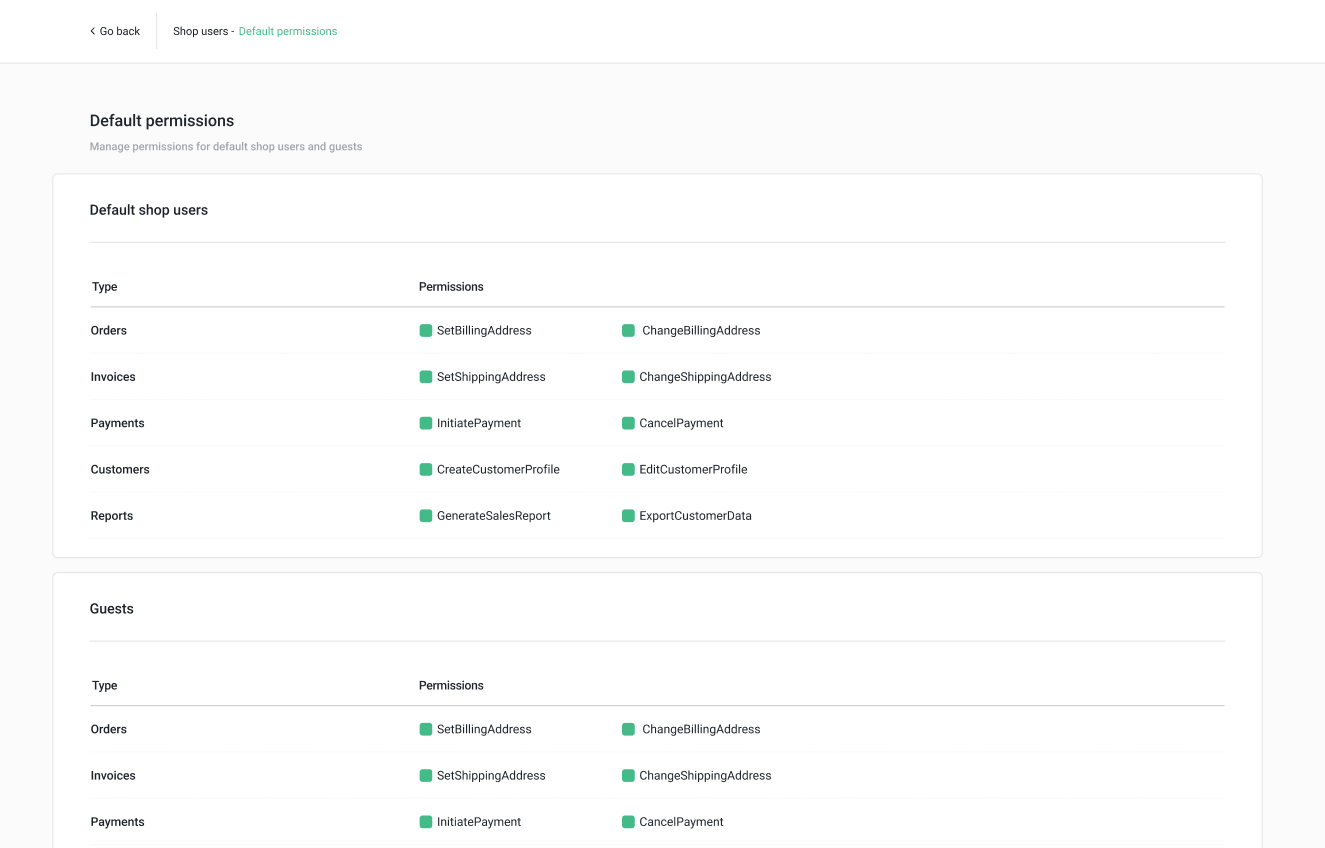
Task: Toggle the ExportCustomerData permission checkbox
Action: 628,516
